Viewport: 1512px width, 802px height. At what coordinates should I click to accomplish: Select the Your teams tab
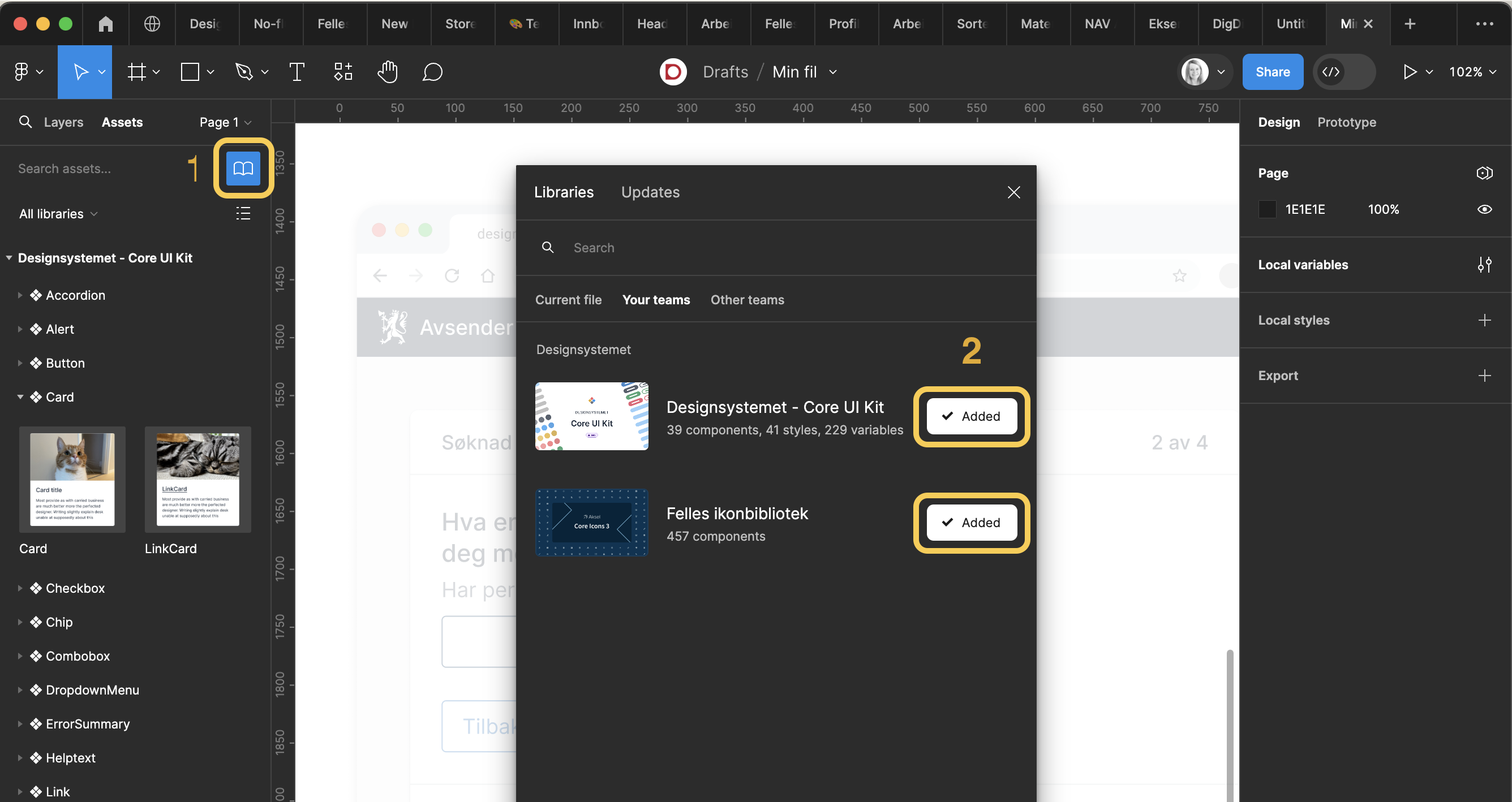(656, 300)
